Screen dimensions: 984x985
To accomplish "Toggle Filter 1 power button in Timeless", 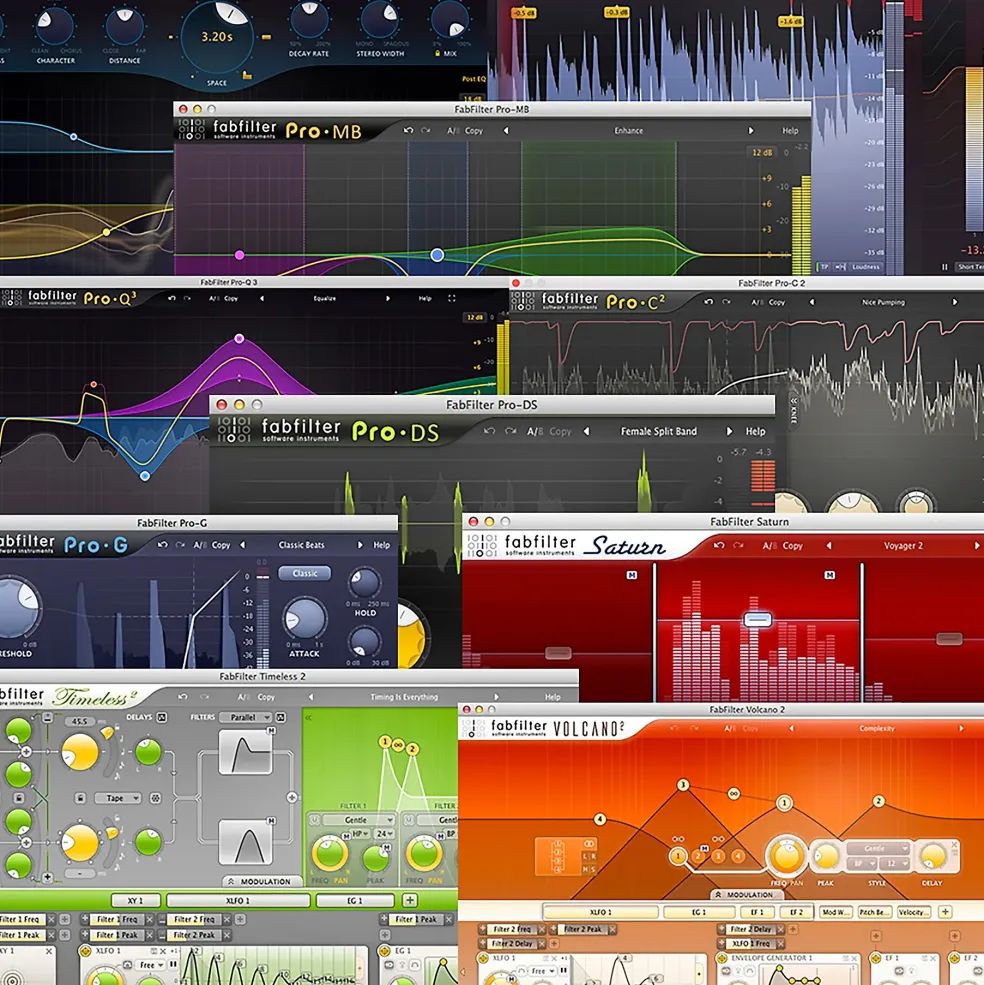I will 315,820.
